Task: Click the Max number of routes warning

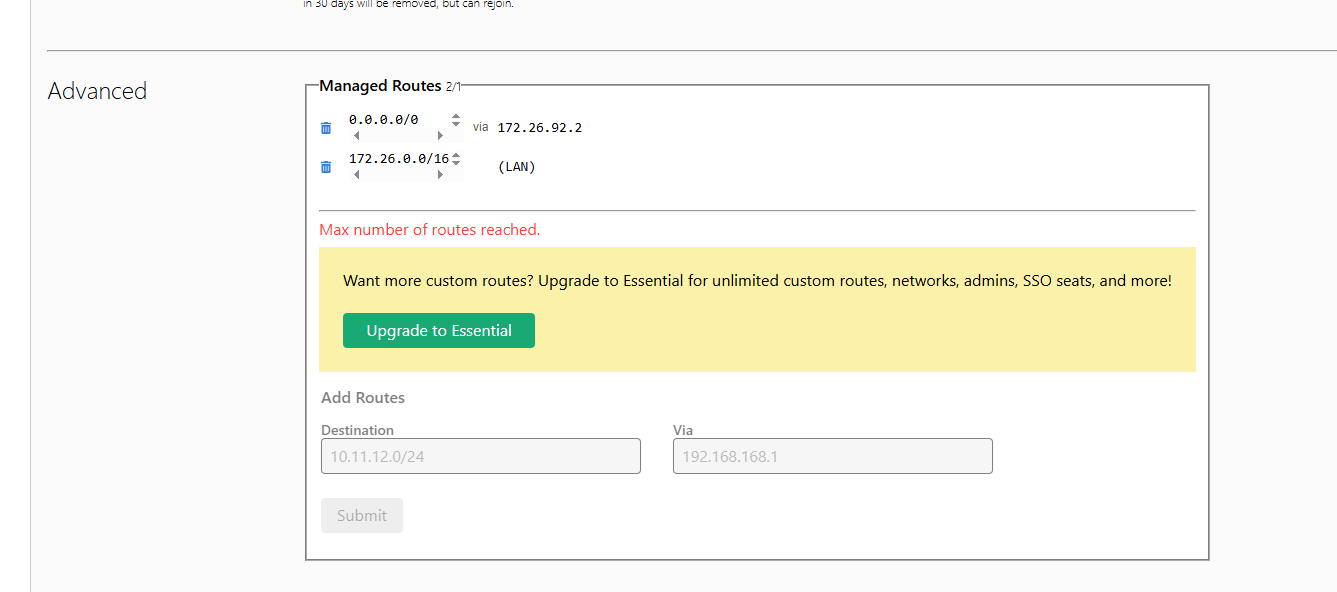Action: (x=429, y=230)
